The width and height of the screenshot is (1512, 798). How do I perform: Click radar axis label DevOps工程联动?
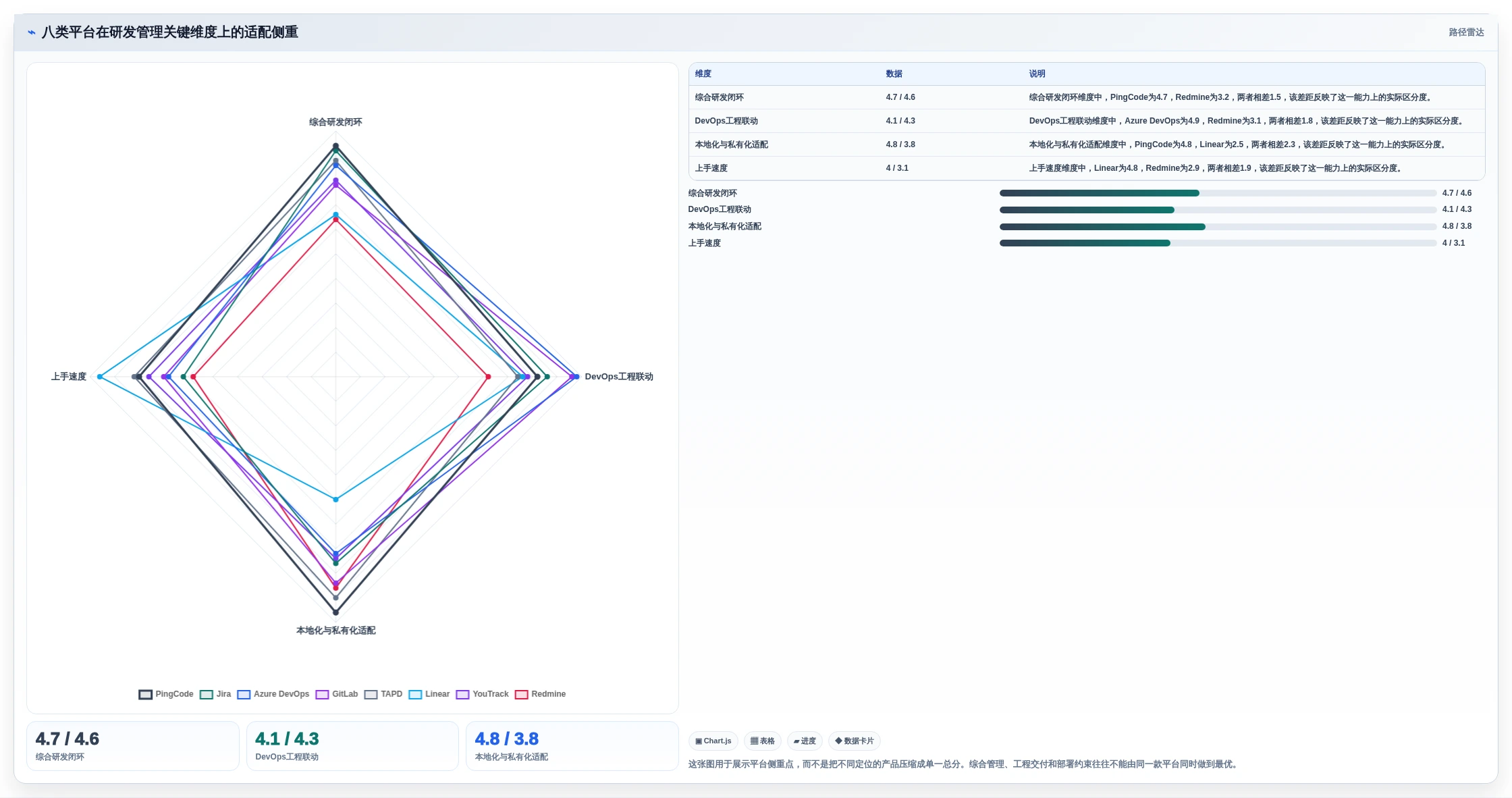click(x=619, y=377)
